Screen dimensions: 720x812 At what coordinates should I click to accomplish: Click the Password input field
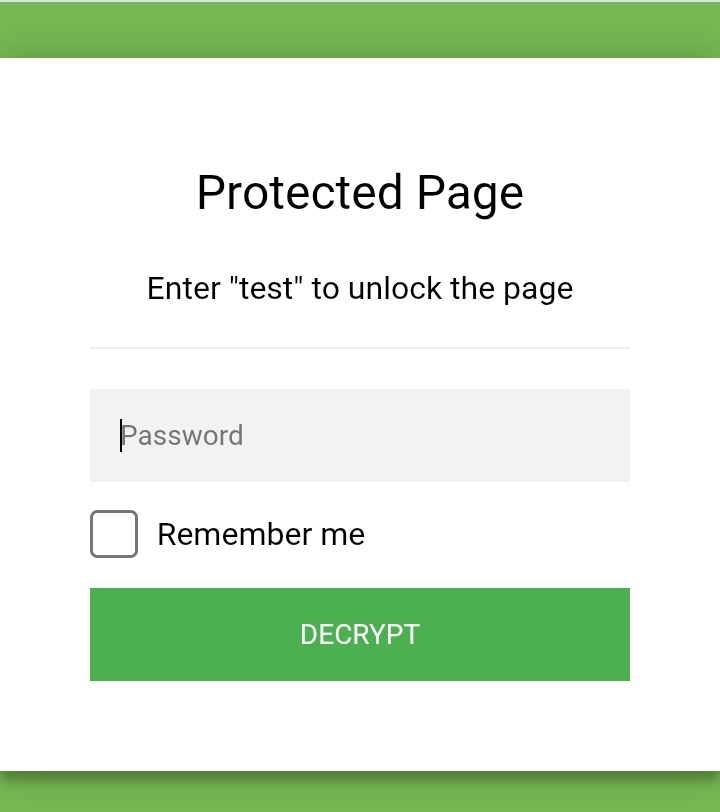[360, 435]
